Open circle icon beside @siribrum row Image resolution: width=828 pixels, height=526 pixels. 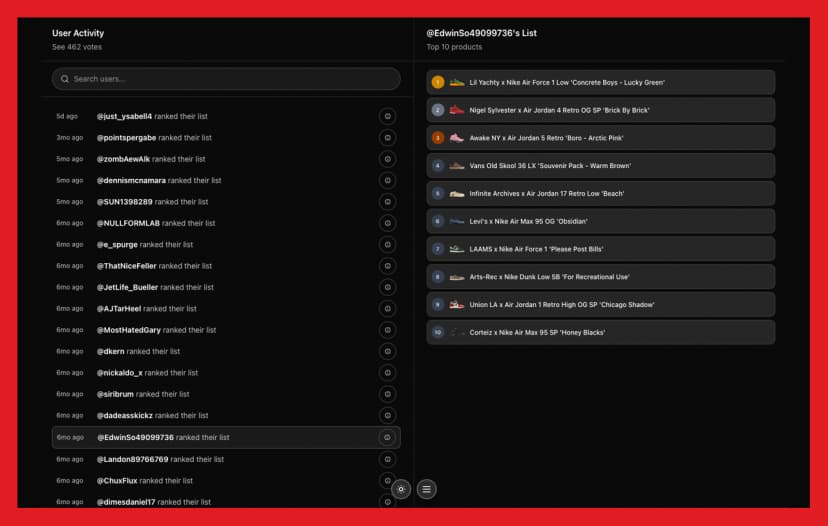click(x=387, y=394)
